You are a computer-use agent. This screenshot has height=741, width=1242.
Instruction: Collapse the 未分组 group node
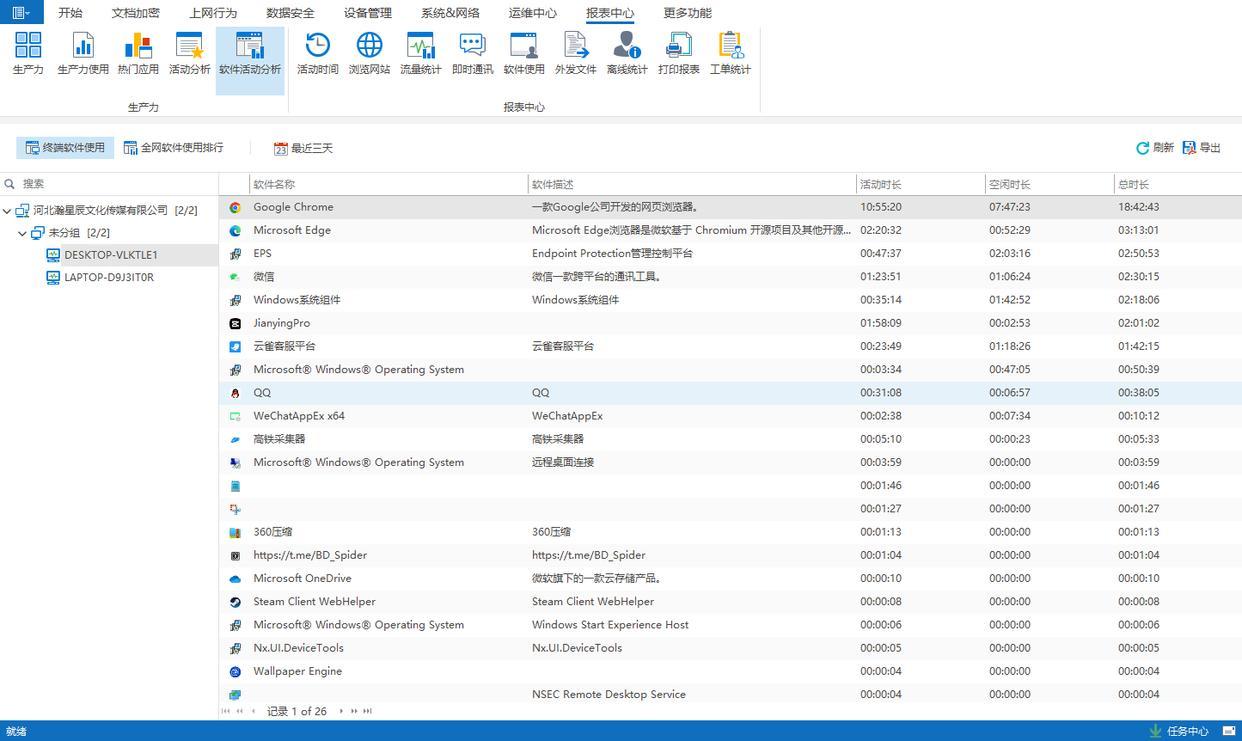[23, 233]
